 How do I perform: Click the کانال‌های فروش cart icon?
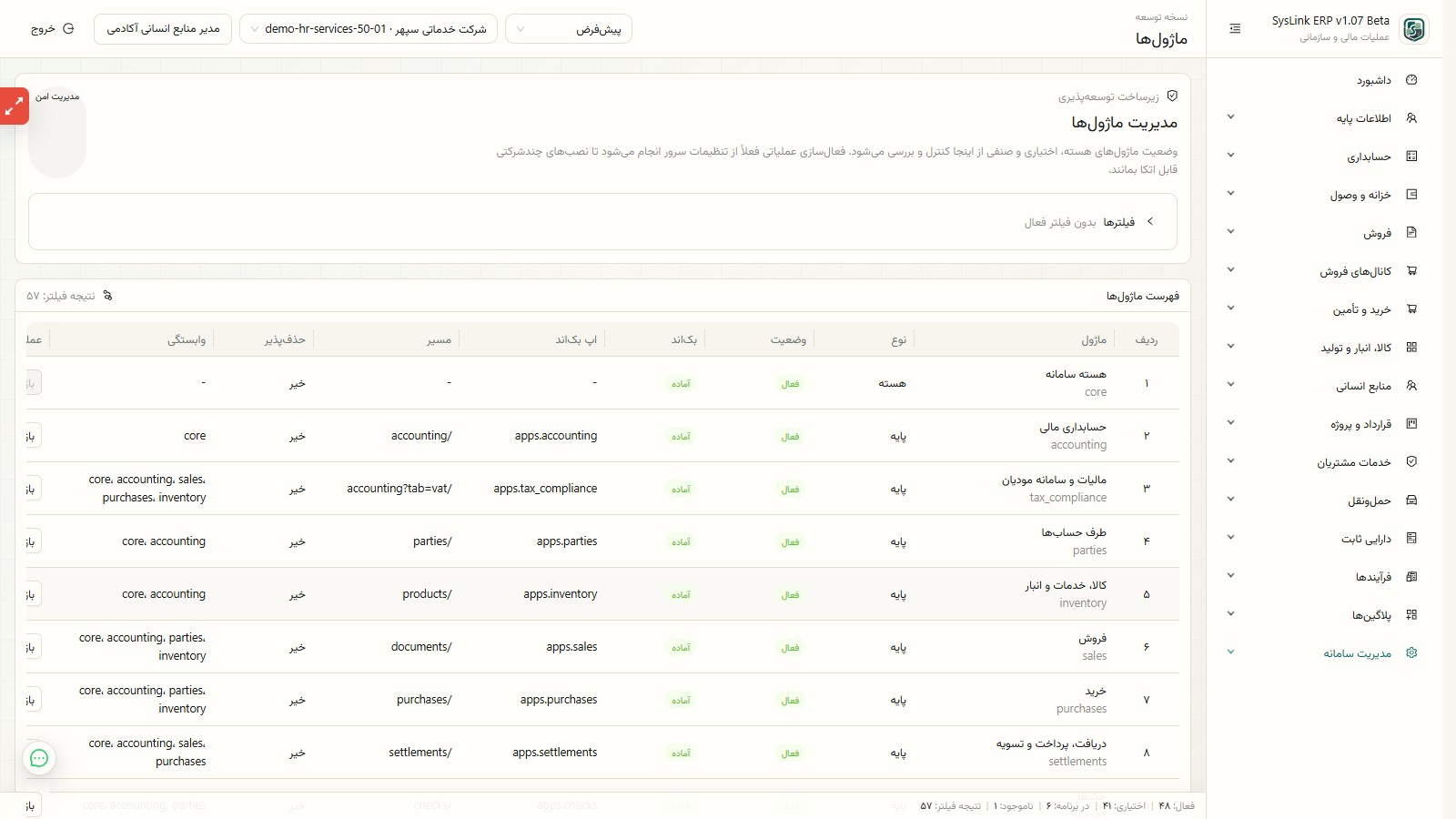click(x=1411, y=271)
